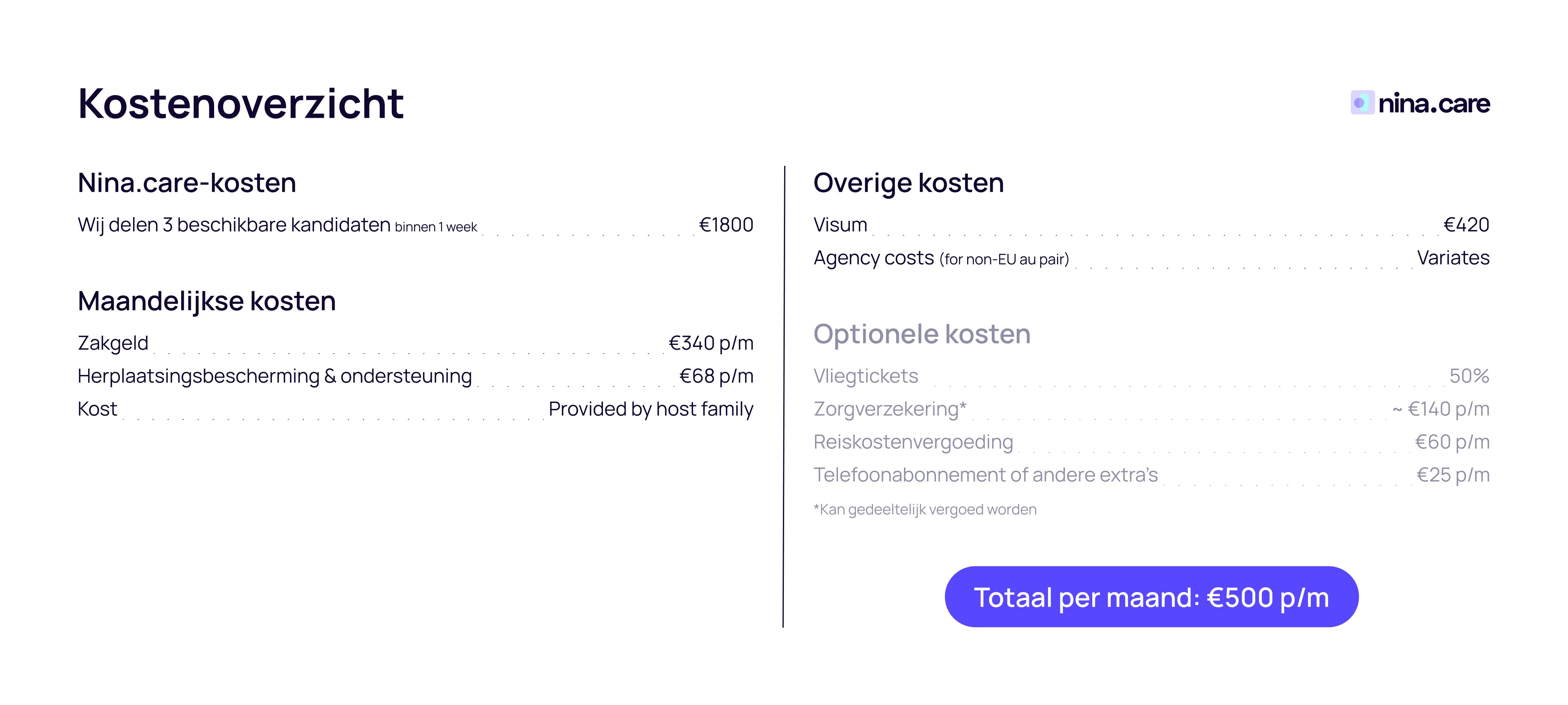Click the Telefoonabonnement of andere extra's label
1568x705 pixels.
pyautogui.click(x=985, y=474)
